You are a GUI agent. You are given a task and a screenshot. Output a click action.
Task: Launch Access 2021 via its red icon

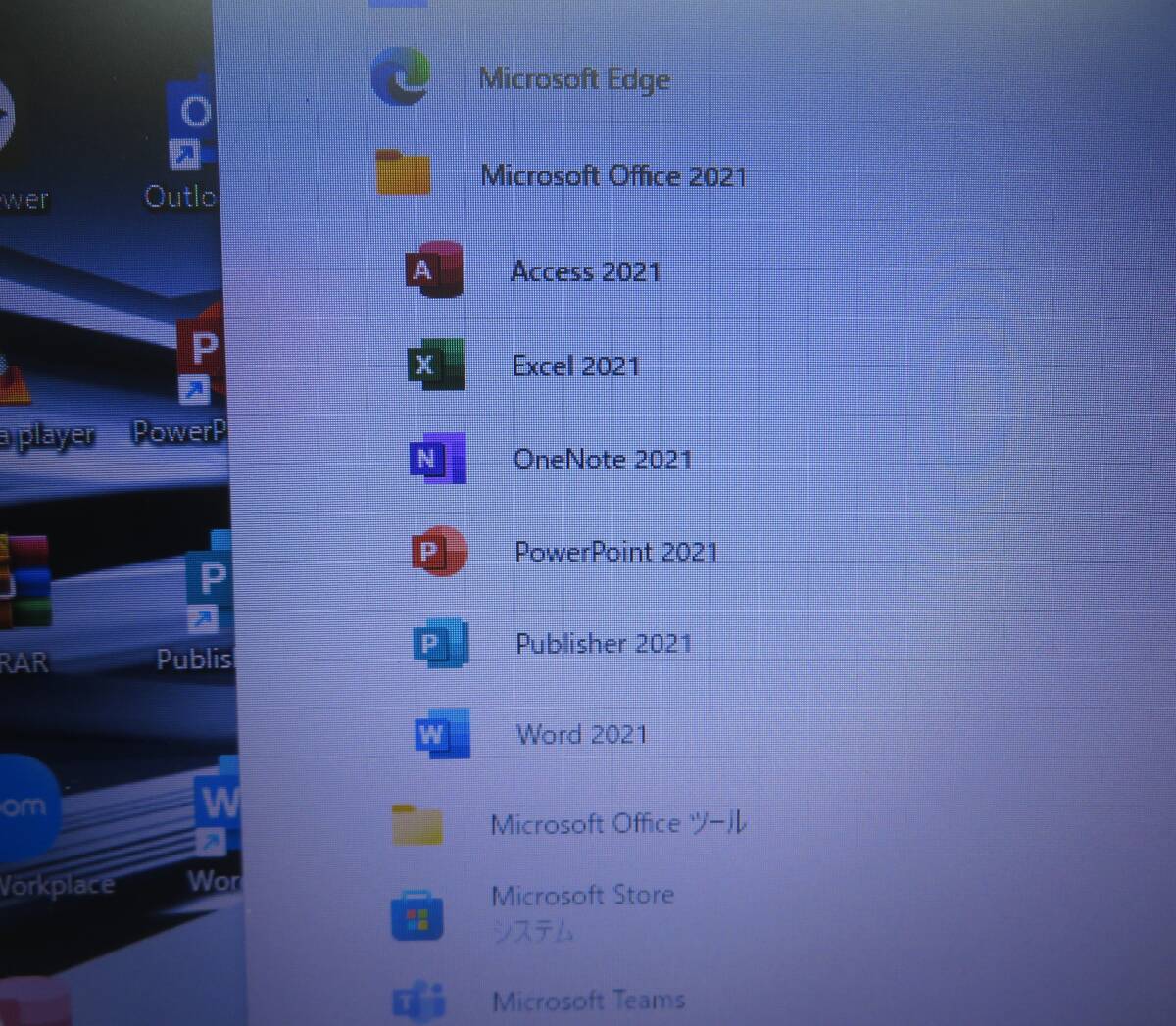pyautogui.click(x=434, y=269)
